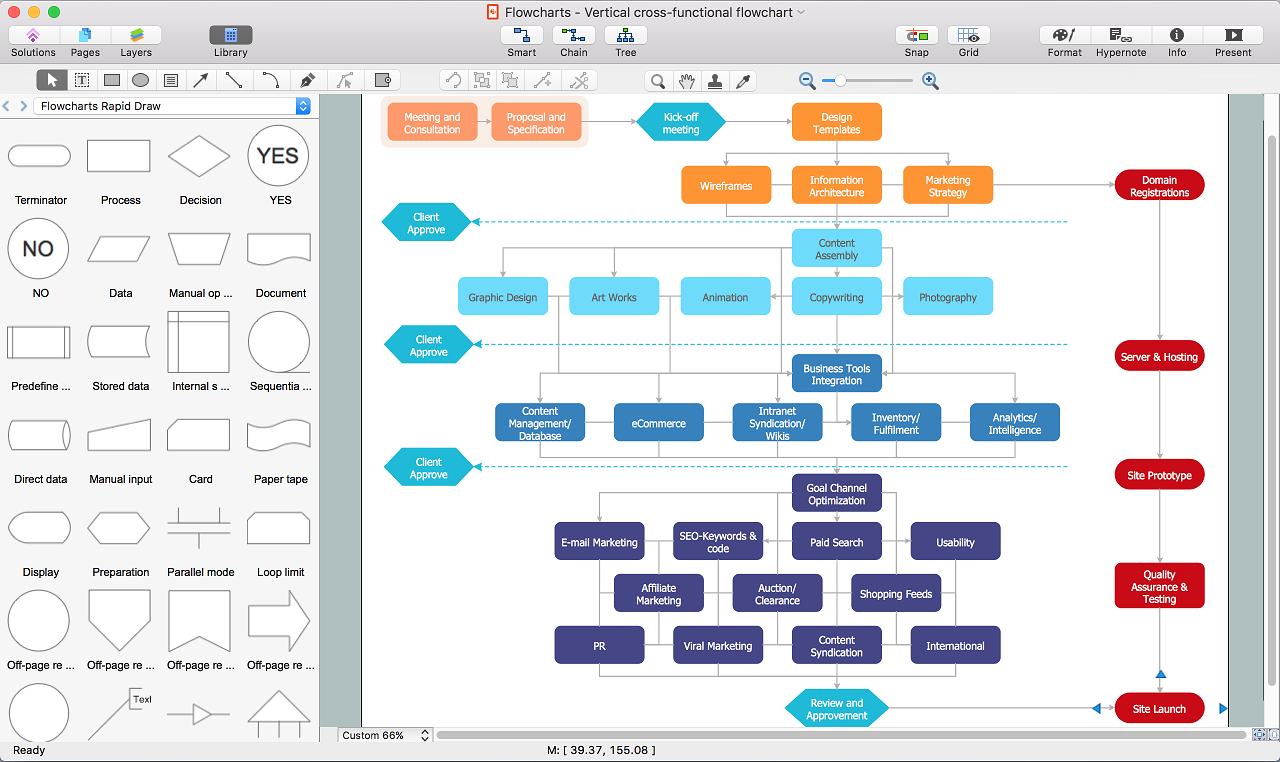Activate the Hand pan tool
This screenshot has width=1280, height=762.
(x=686, y=80)
